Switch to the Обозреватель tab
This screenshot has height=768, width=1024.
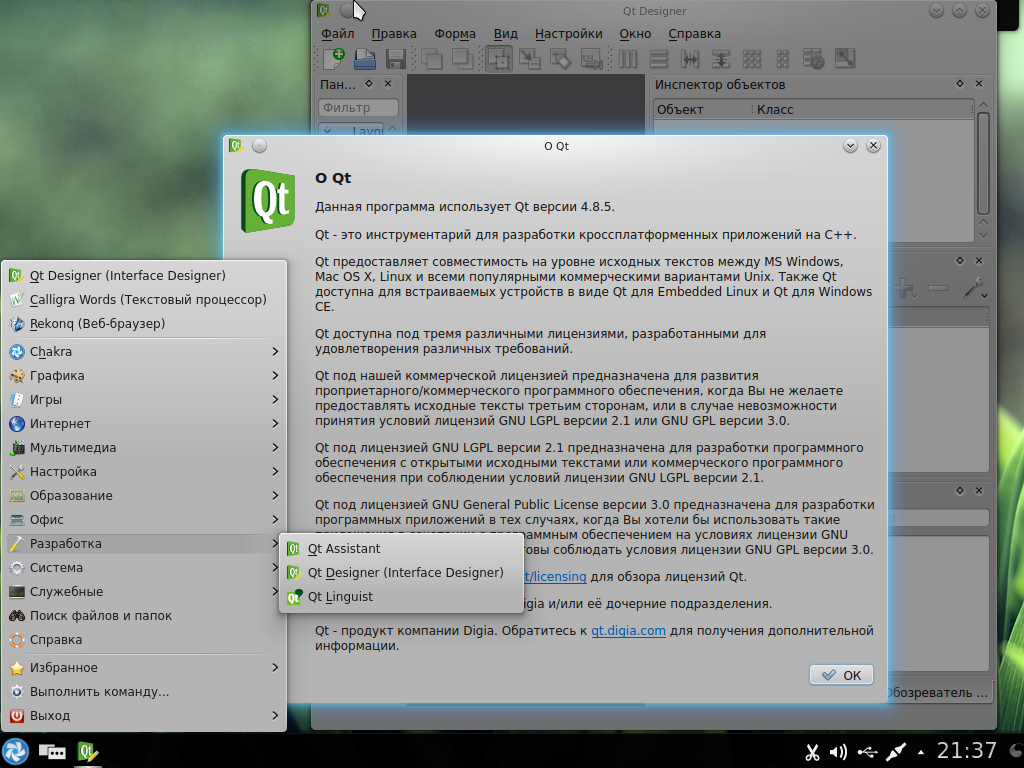pos(937,693)
